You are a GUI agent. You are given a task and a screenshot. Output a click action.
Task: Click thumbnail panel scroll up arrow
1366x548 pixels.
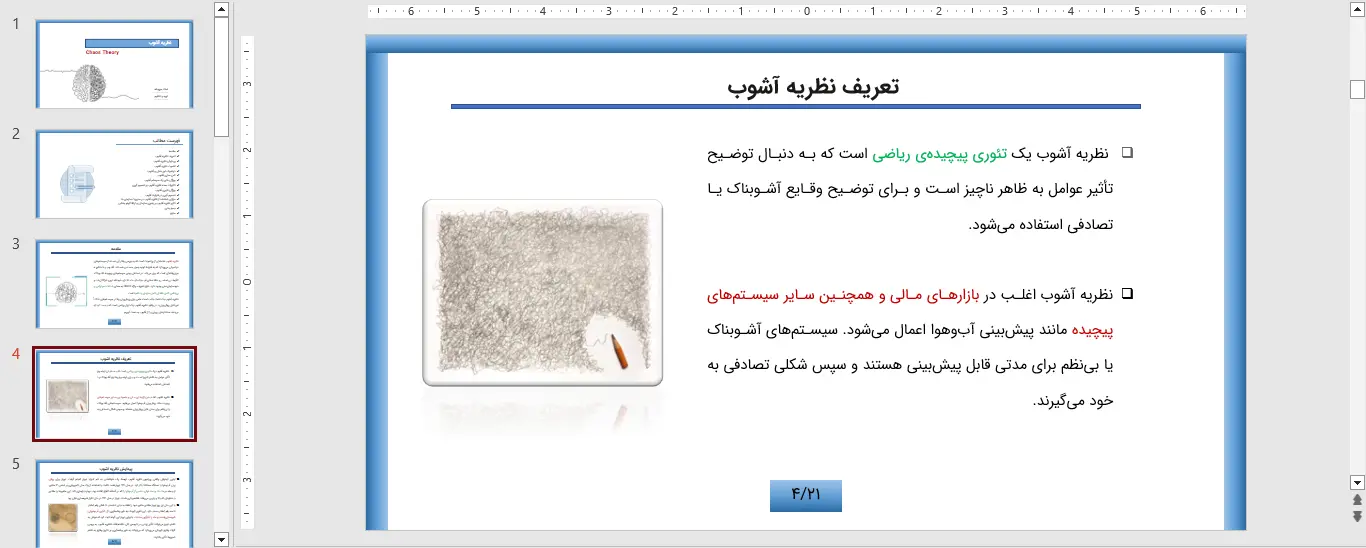point(222,9)
